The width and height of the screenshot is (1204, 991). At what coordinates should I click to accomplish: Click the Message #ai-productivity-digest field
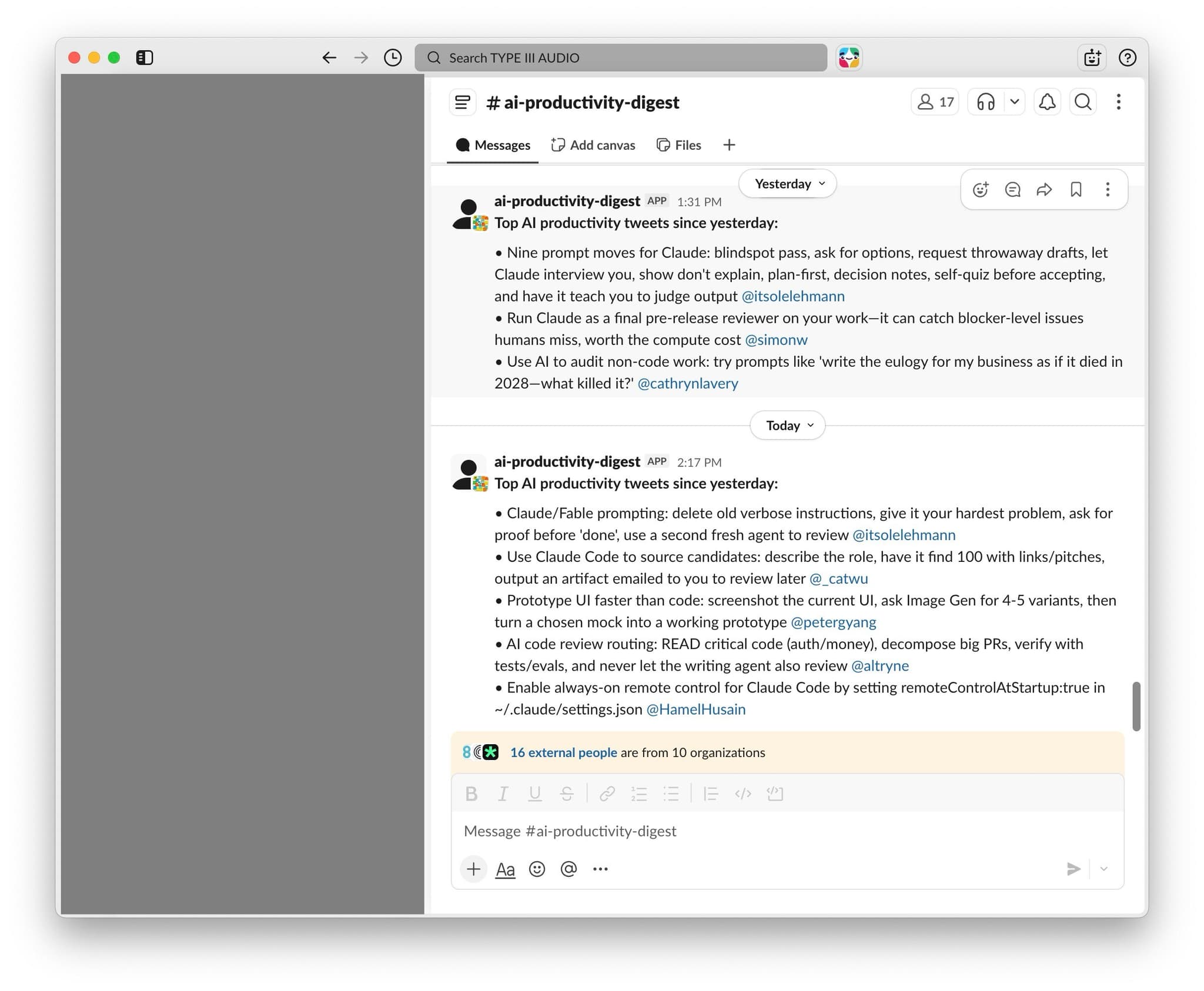coord(787,831)
